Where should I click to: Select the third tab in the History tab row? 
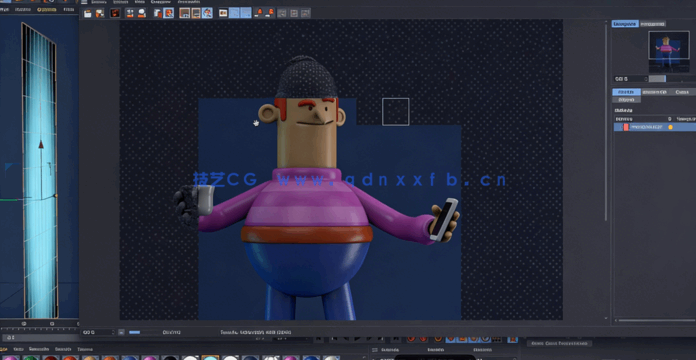(x=682, y=92)
